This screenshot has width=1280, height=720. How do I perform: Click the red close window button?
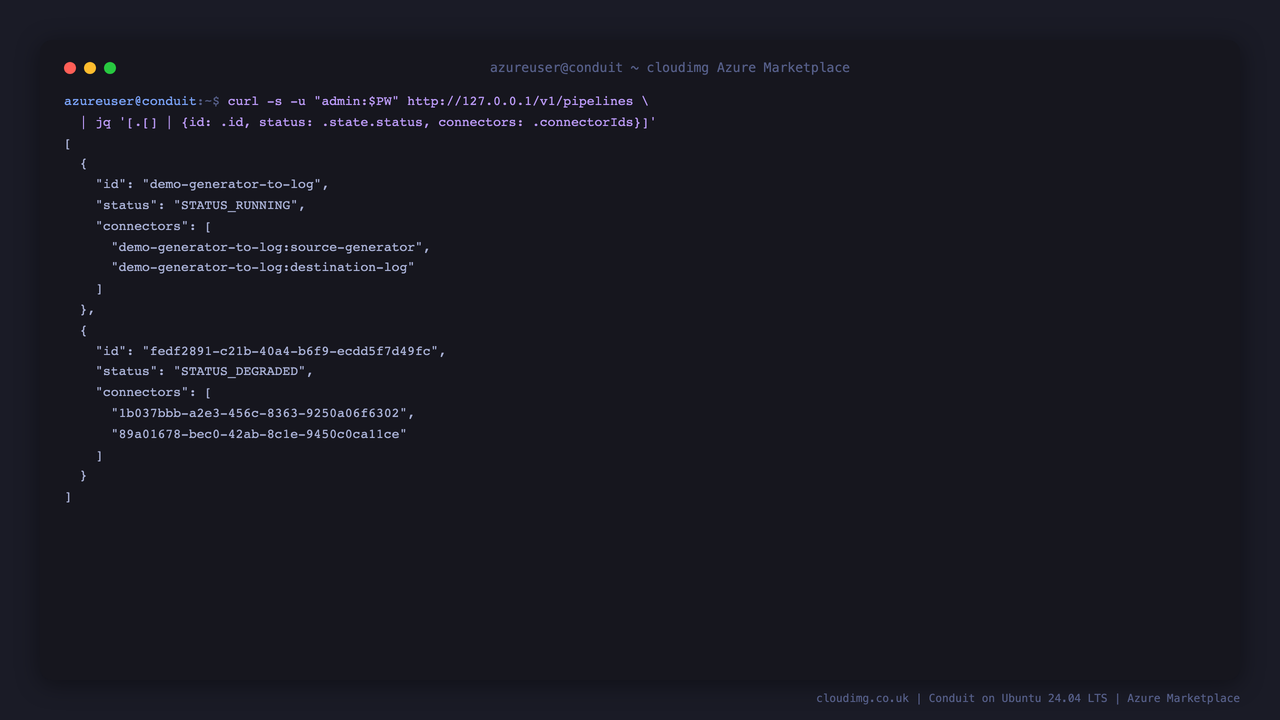coord(70,68)
